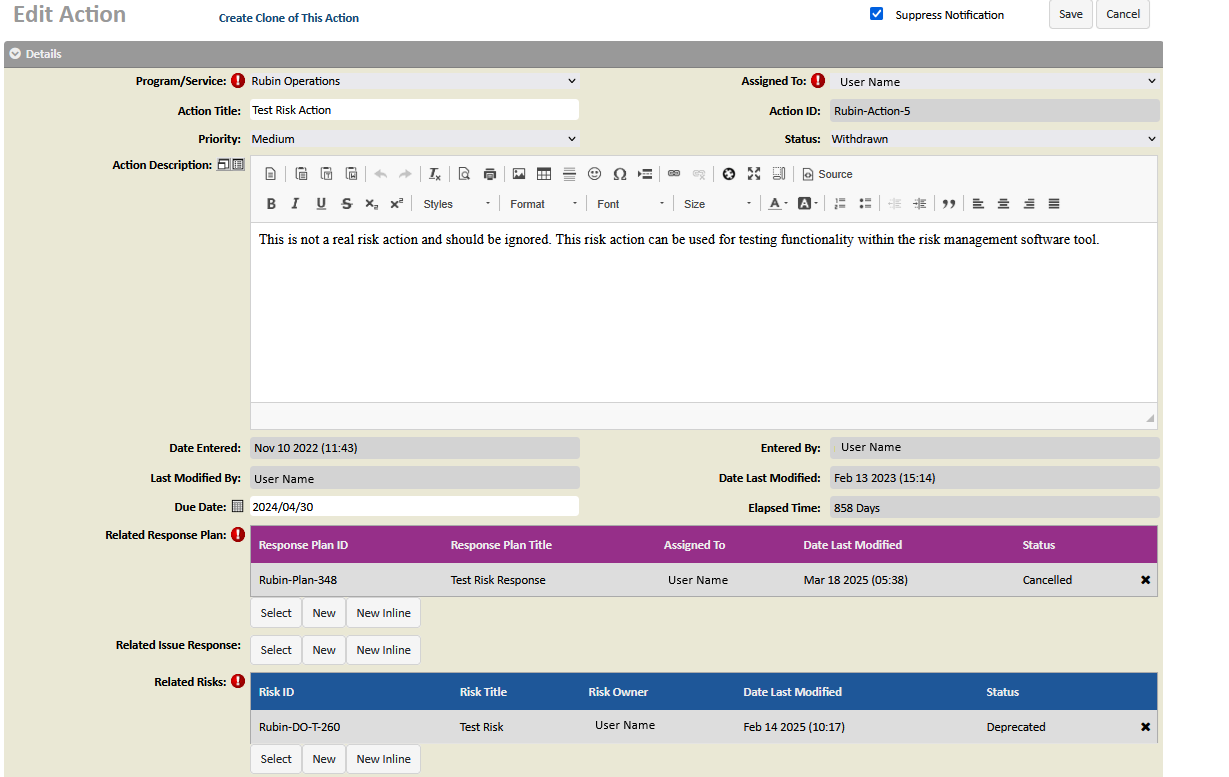
Task: Uncheck the Suppress Notification checkbox
Action: coord(877,14)
